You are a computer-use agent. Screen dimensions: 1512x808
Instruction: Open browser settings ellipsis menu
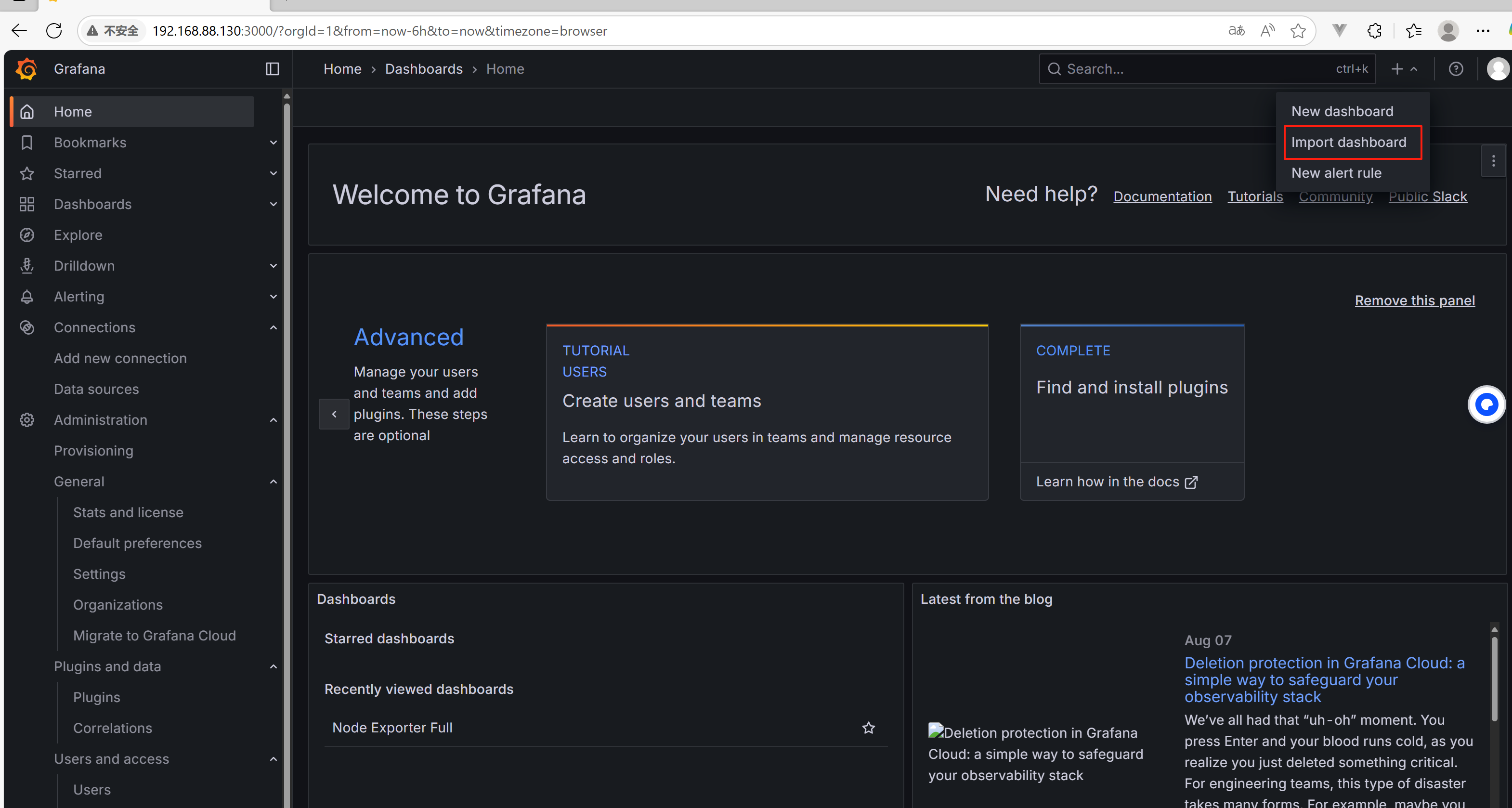pyautogui.click(x=1483, y=30)
